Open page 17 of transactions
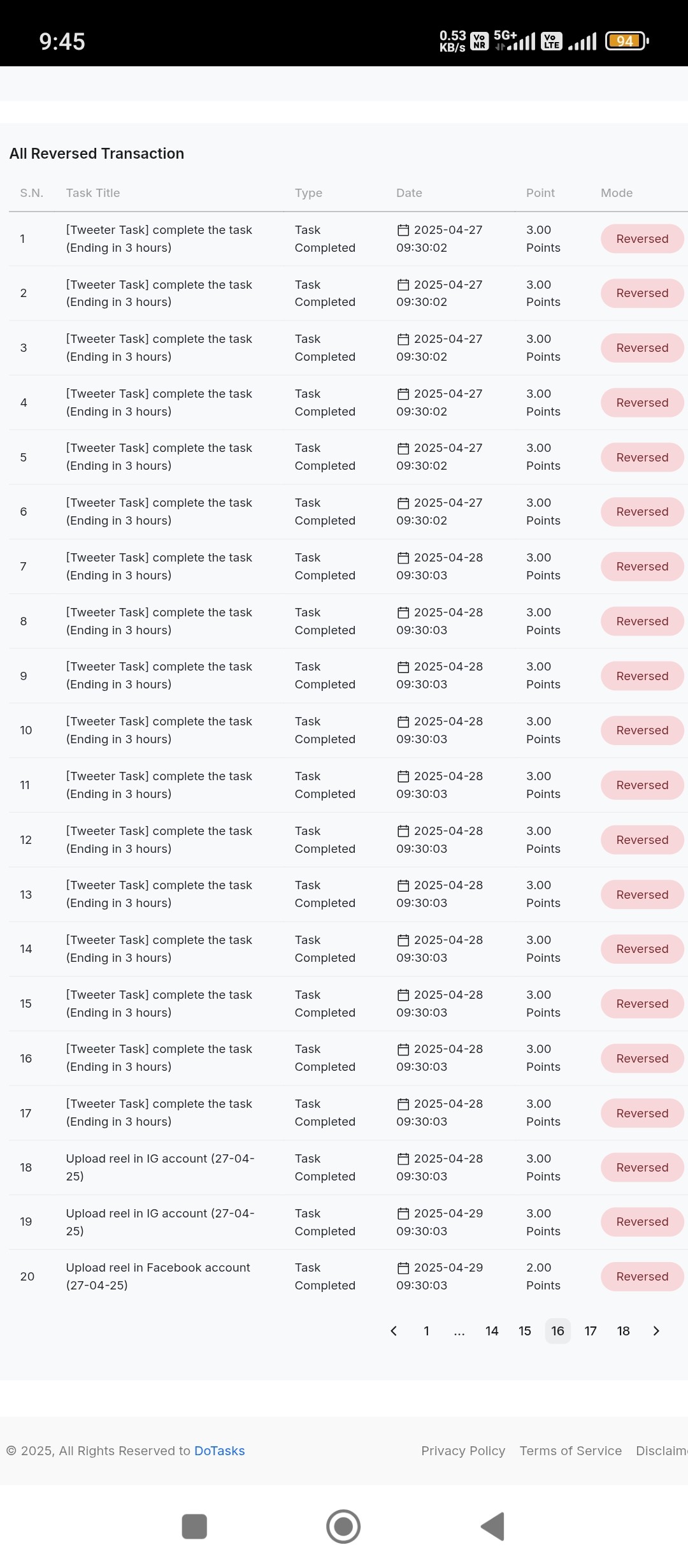Screen dimensions: 688x1568 pos(591,1331)
